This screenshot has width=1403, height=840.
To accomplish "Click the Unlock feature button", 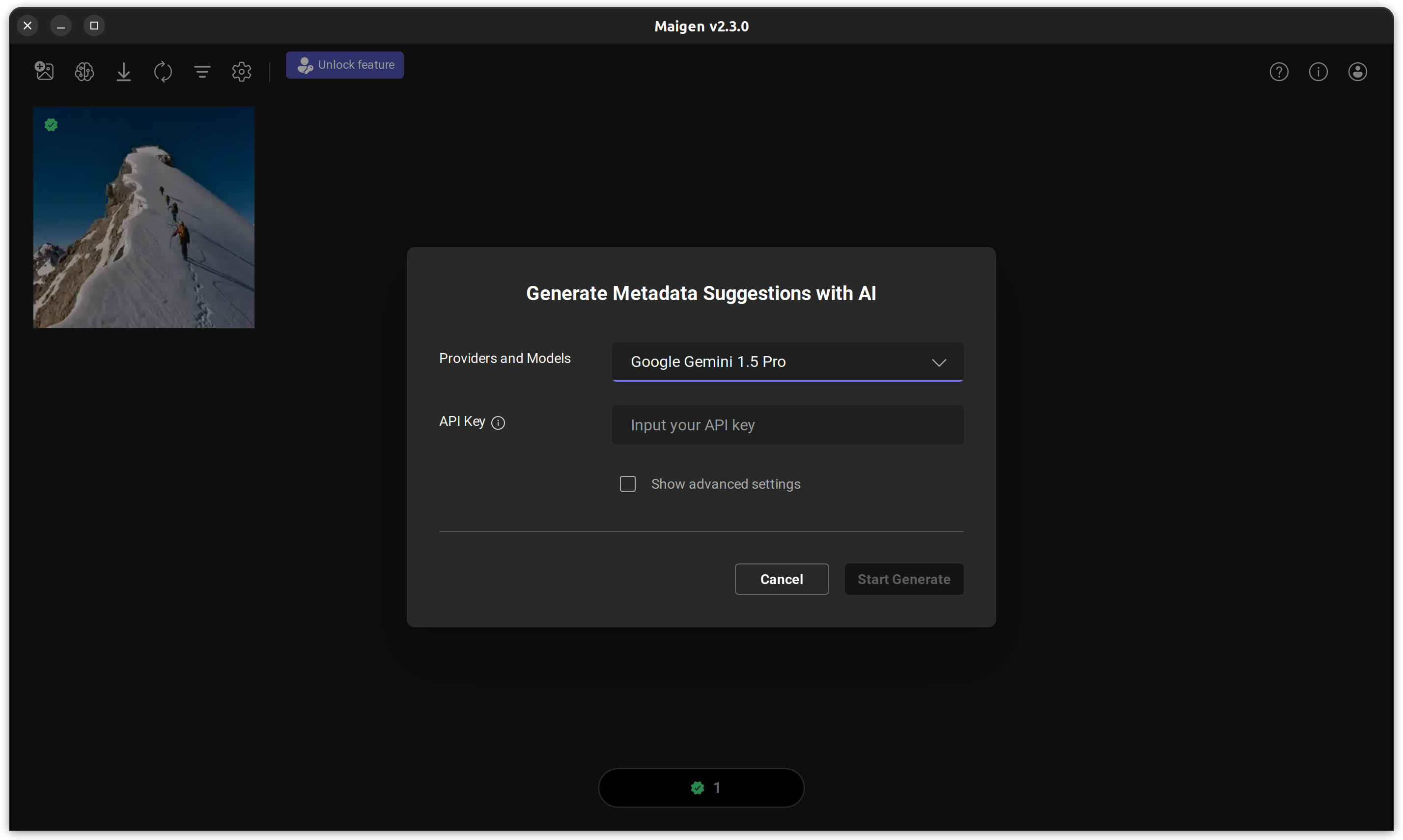I will tap(345, 65).
